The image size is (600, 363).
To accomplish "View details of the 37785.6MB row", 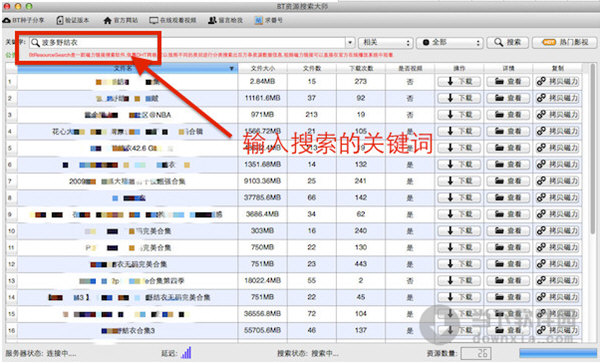I will pyautogui.click(x=508, y=197).
